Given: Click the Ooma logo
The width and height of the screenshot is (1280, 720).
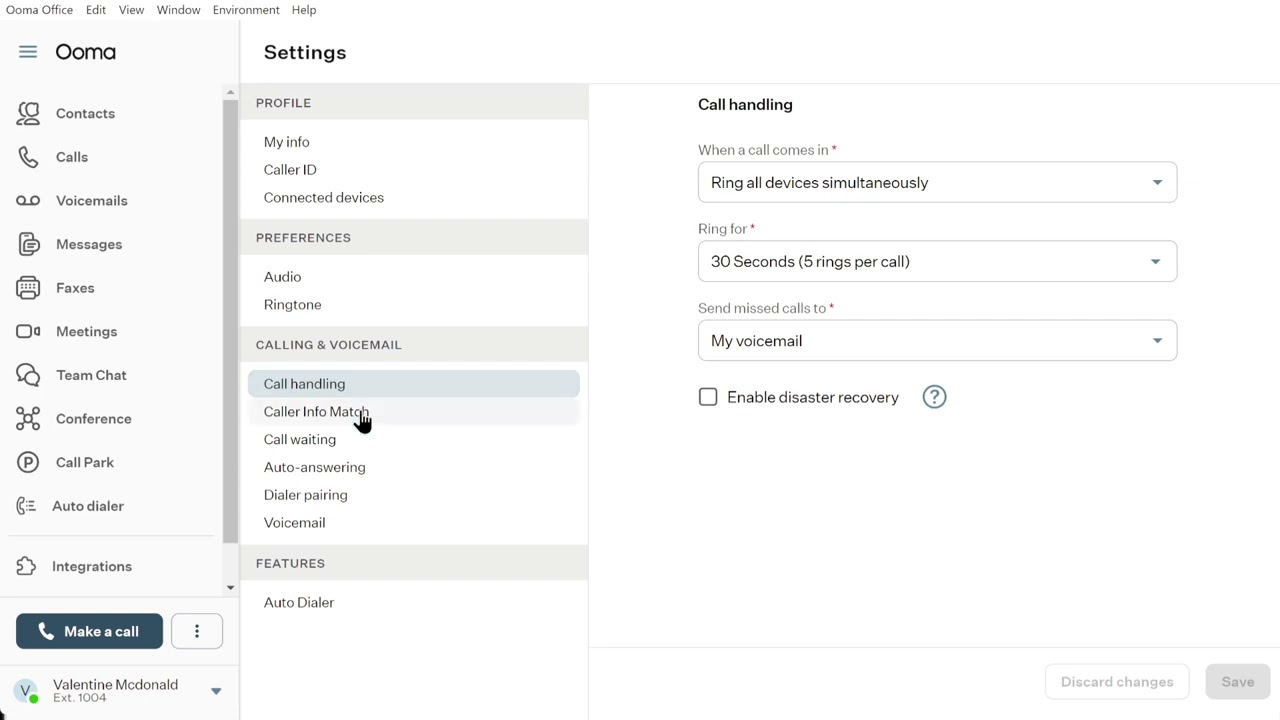Looking at the screenshot, I should pyautogui.click(x=86, y=52).
